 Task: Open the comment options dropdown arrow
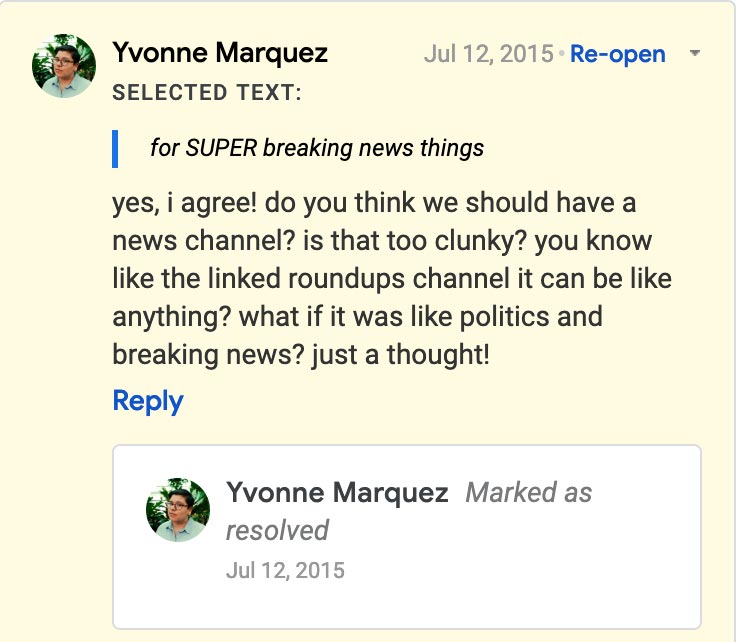(695, 53)
